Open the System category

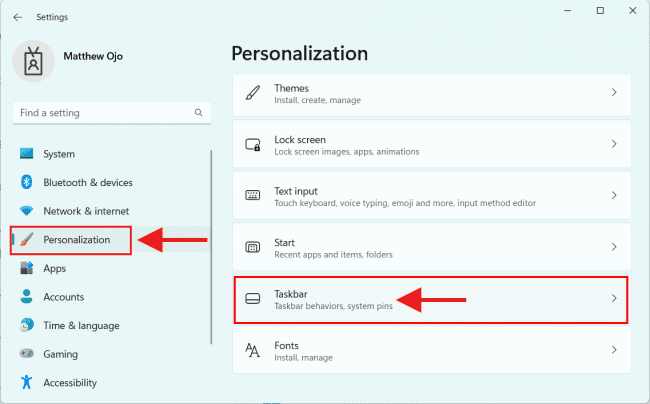coord(59,154)
